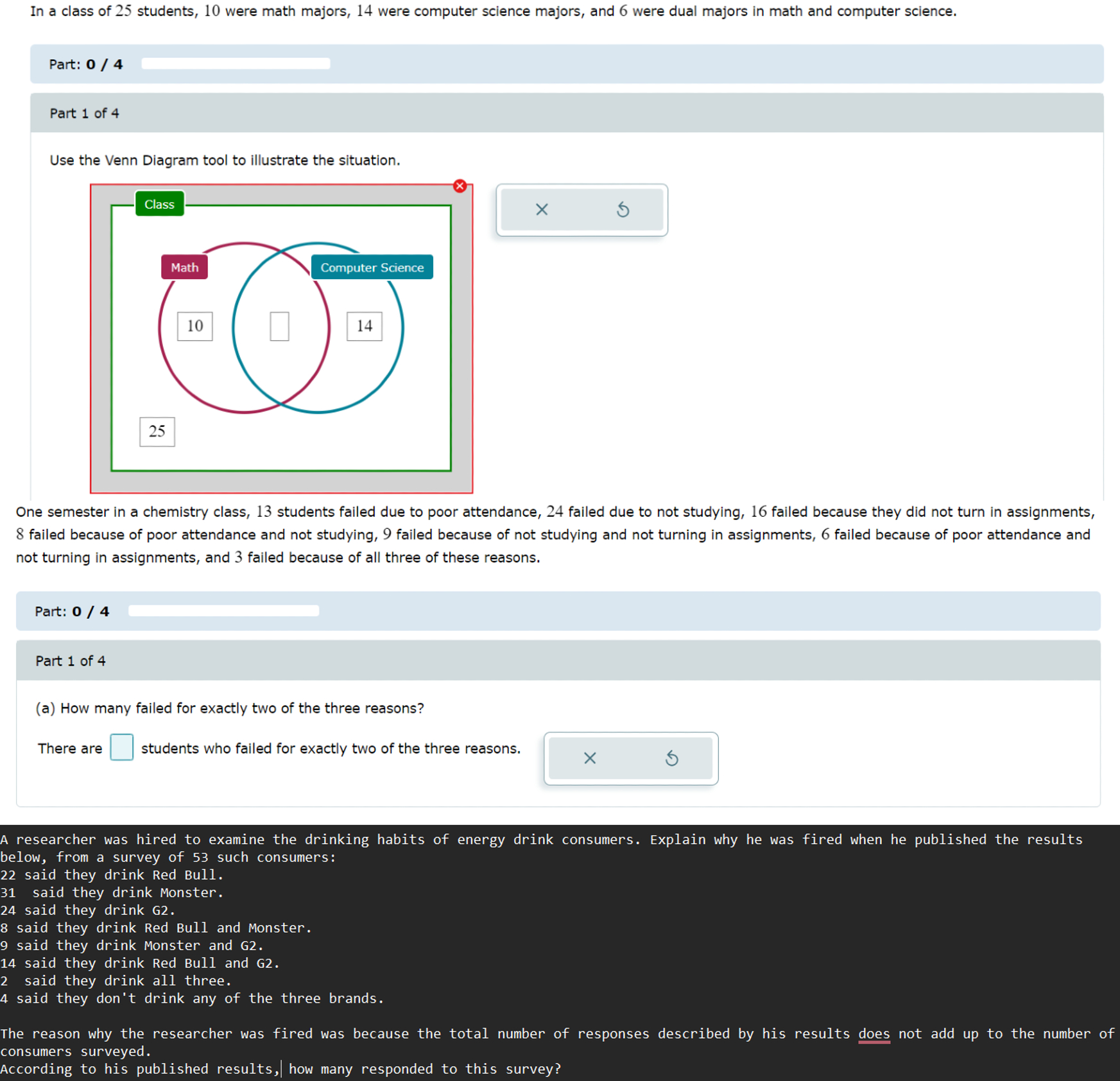Click the exactly-two-reasons answer field
This screenshot has width=1120, height=1081.
tap(121, 747)
